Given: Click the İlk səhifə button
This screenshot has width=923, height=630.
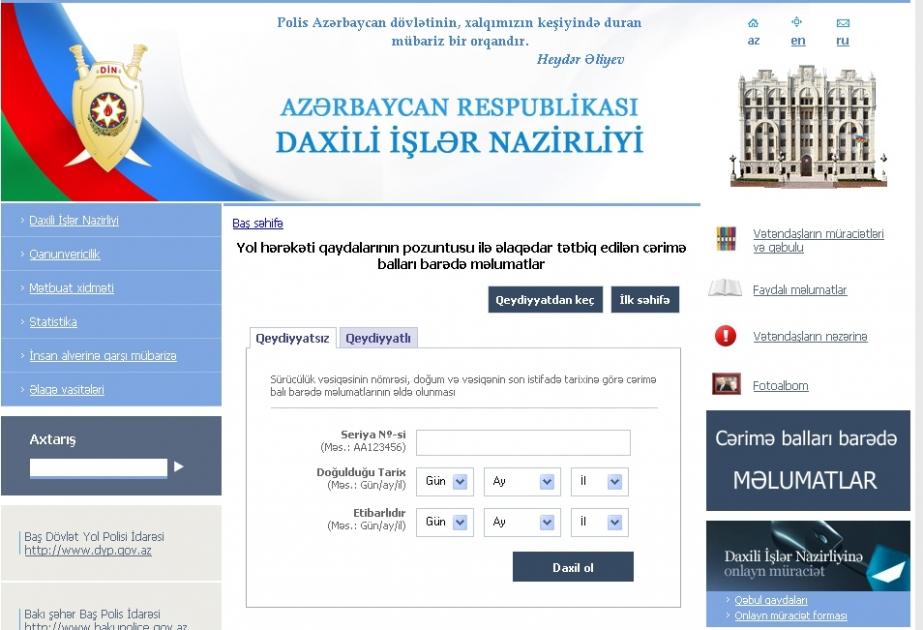Looking at the screenshot, I should pos(645,300).
